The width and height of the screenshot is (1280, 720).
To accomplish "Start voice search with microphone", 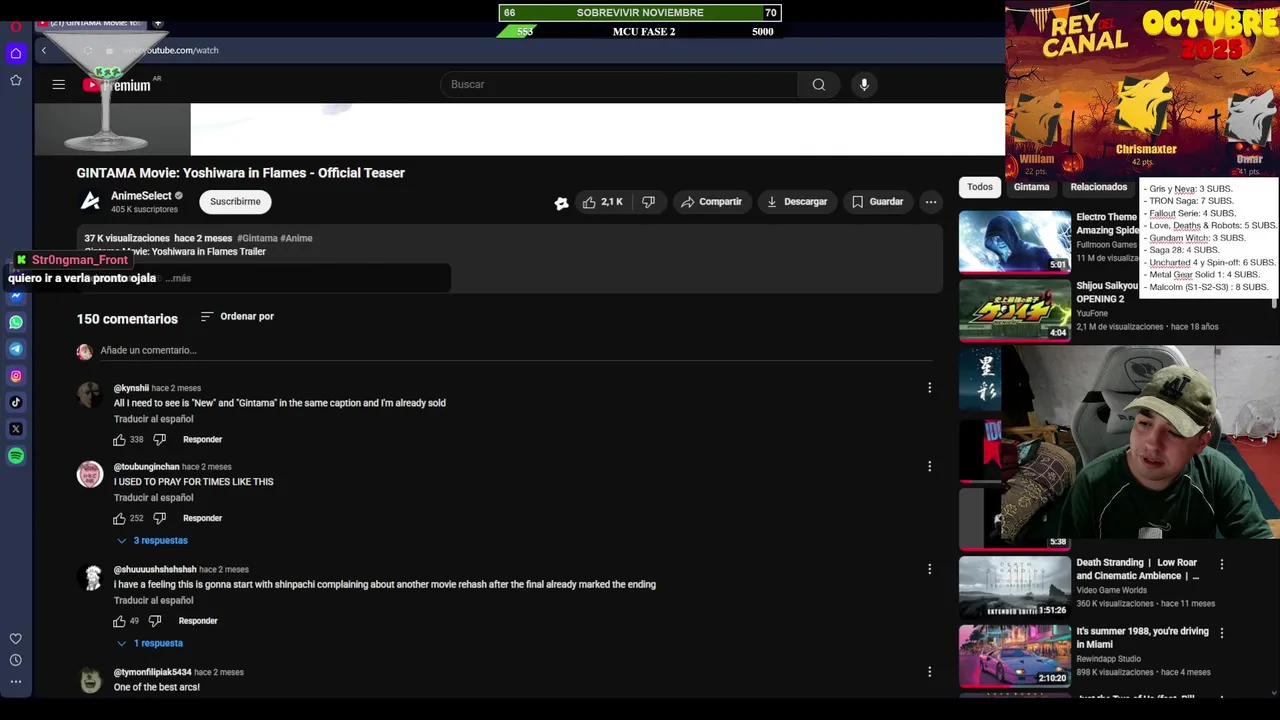I will (x=864, y=85).
